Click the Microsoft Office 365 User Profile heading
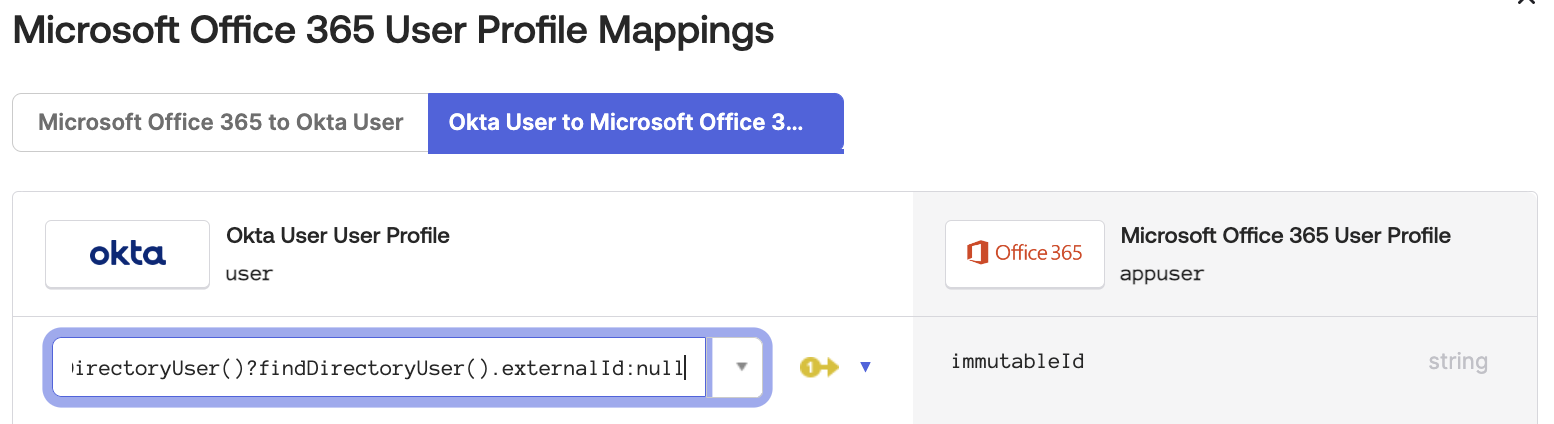Viewport: 1554px width, 424px height. point(1285,236)
